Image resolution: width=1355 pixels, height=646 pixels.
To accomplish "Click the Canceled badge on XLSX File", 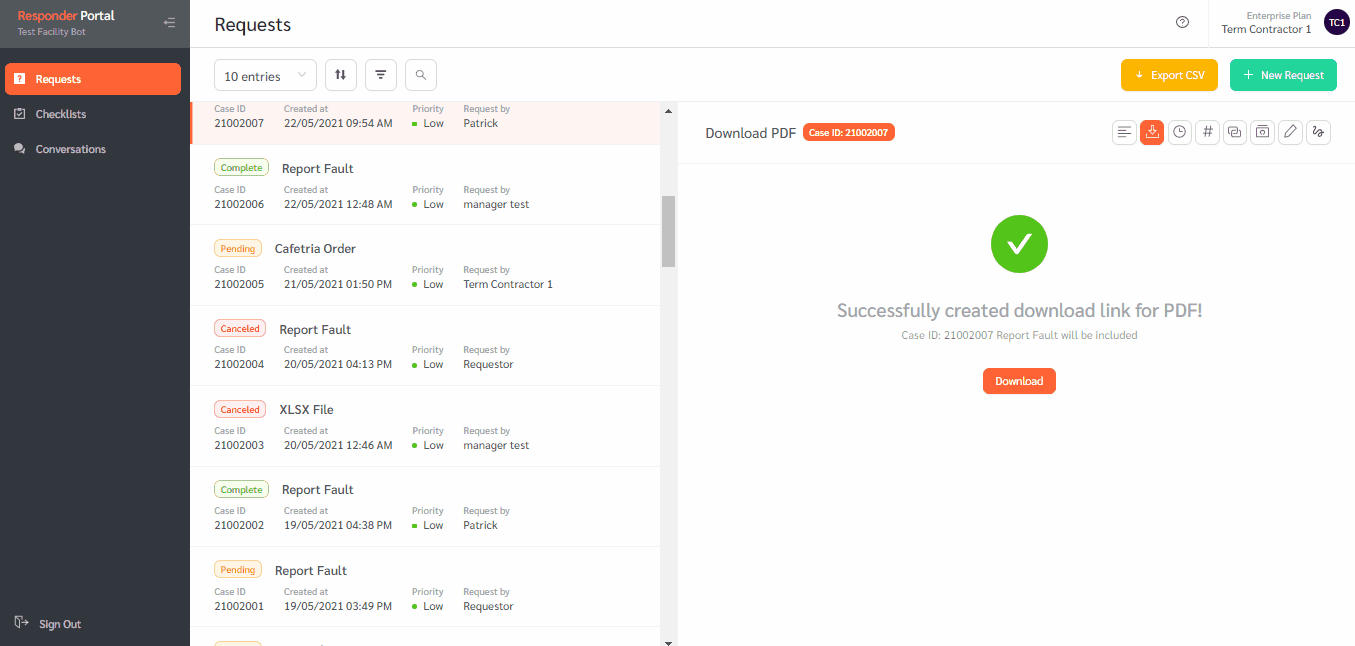I will 240,409.
